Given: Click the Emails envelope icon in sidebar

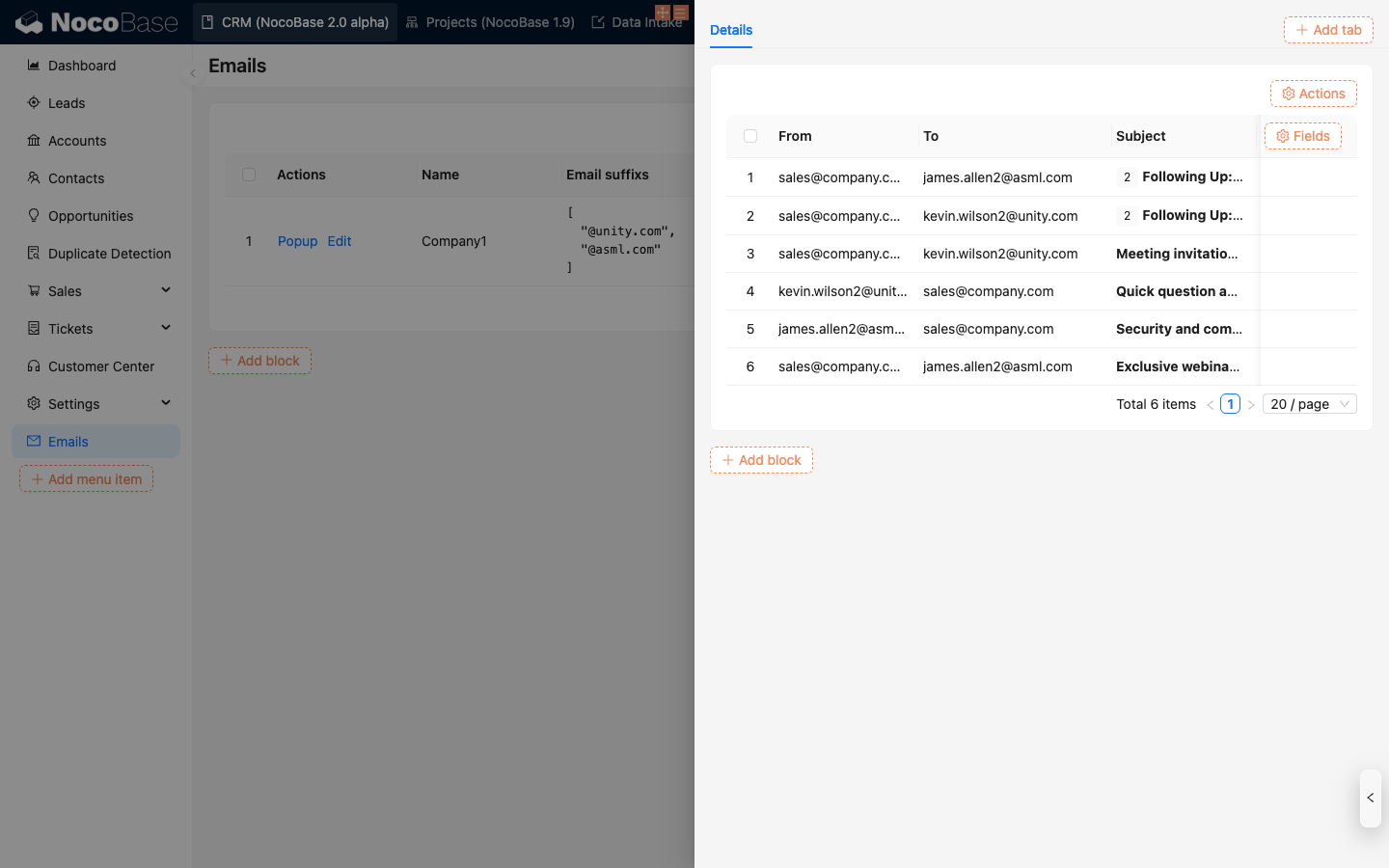Looking at the screenshot, I should [34, 442].
